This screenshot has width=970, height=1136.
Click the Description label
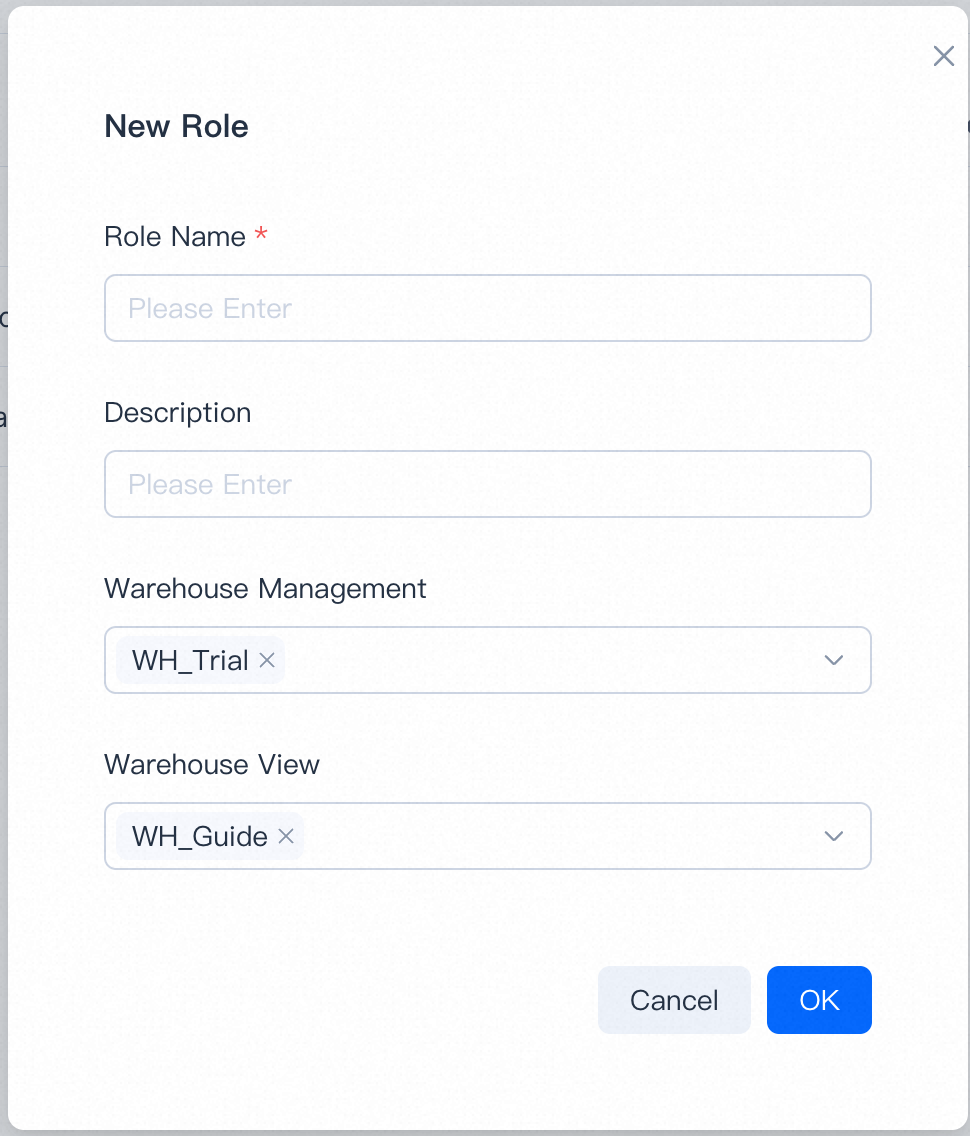tap(178, 412)
